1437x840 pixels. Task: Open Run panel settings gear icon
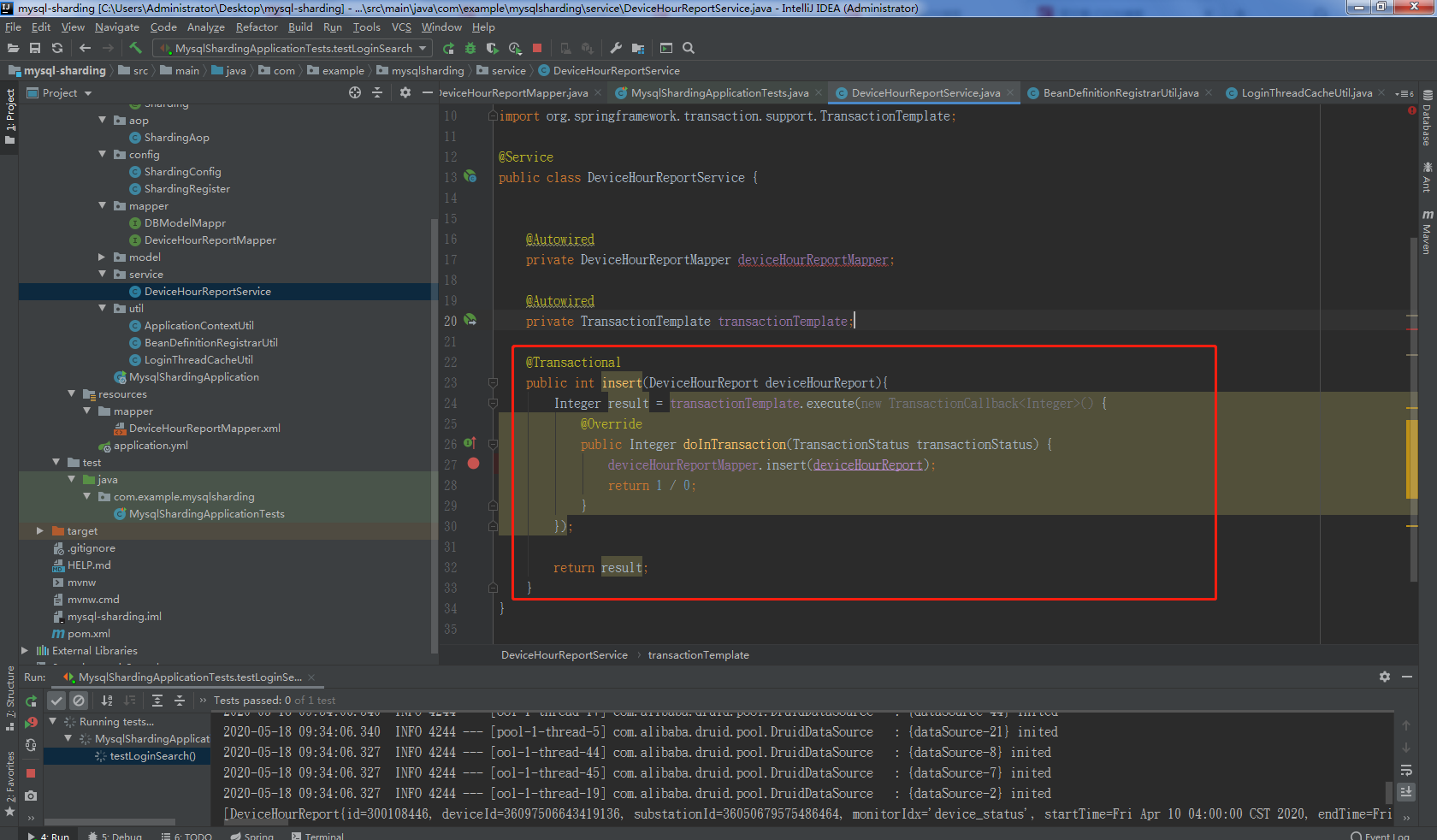[1385, 677]
